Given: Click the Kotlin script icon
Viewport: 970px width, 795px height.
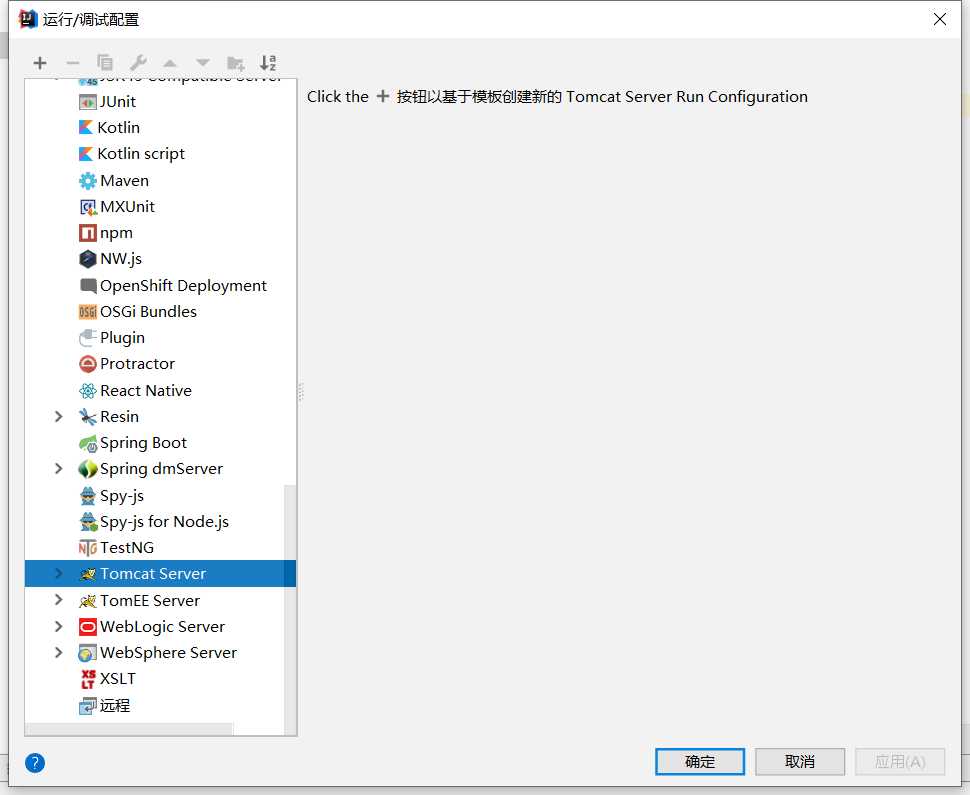Looking at the screenshot, I should pos(86,153).
